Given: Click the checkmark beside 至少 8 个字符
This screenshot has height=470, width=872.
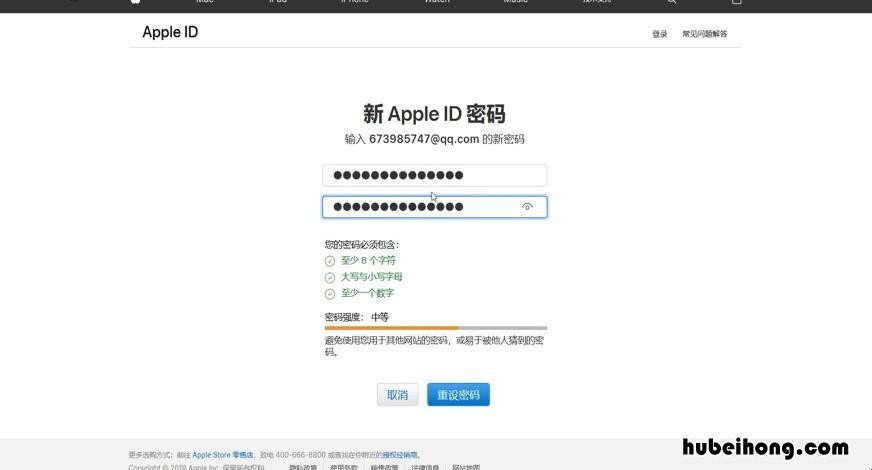Looking at the screenshot, I should [x=330, y=261].
